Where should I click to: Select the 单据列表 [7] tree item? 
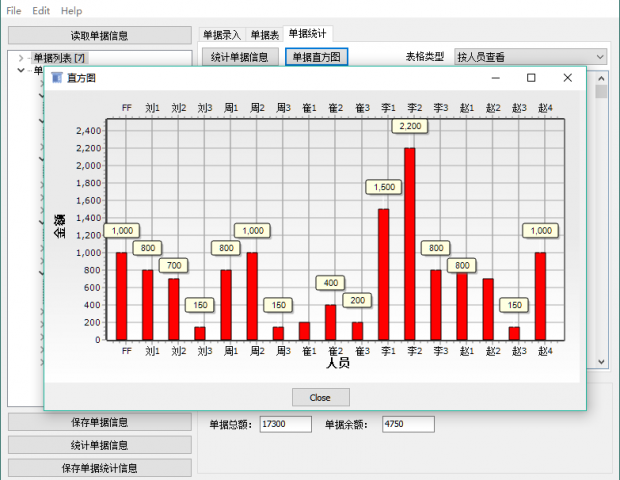click(x=59, y=58)
